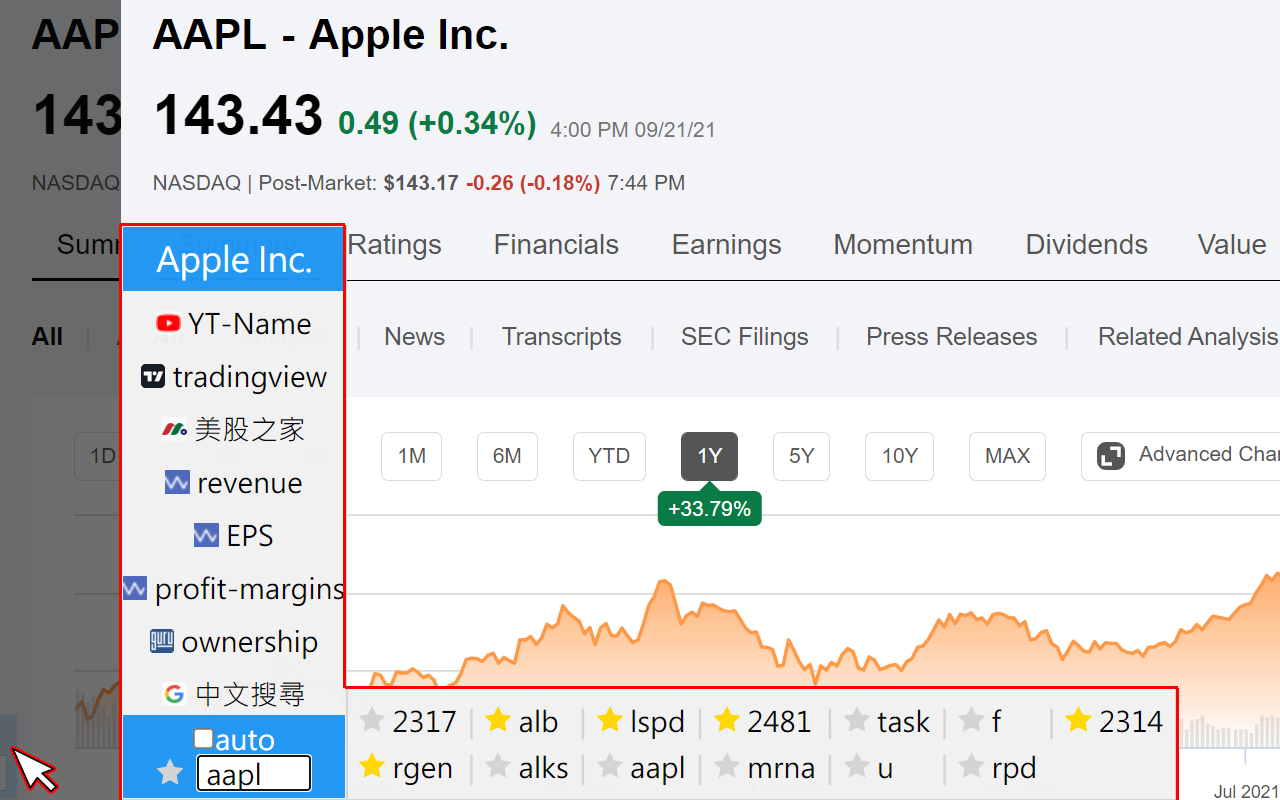The width and height of the screenshot is (1280, 800).
Task: Filter by Related Analysis
Action: [1188, 337]
